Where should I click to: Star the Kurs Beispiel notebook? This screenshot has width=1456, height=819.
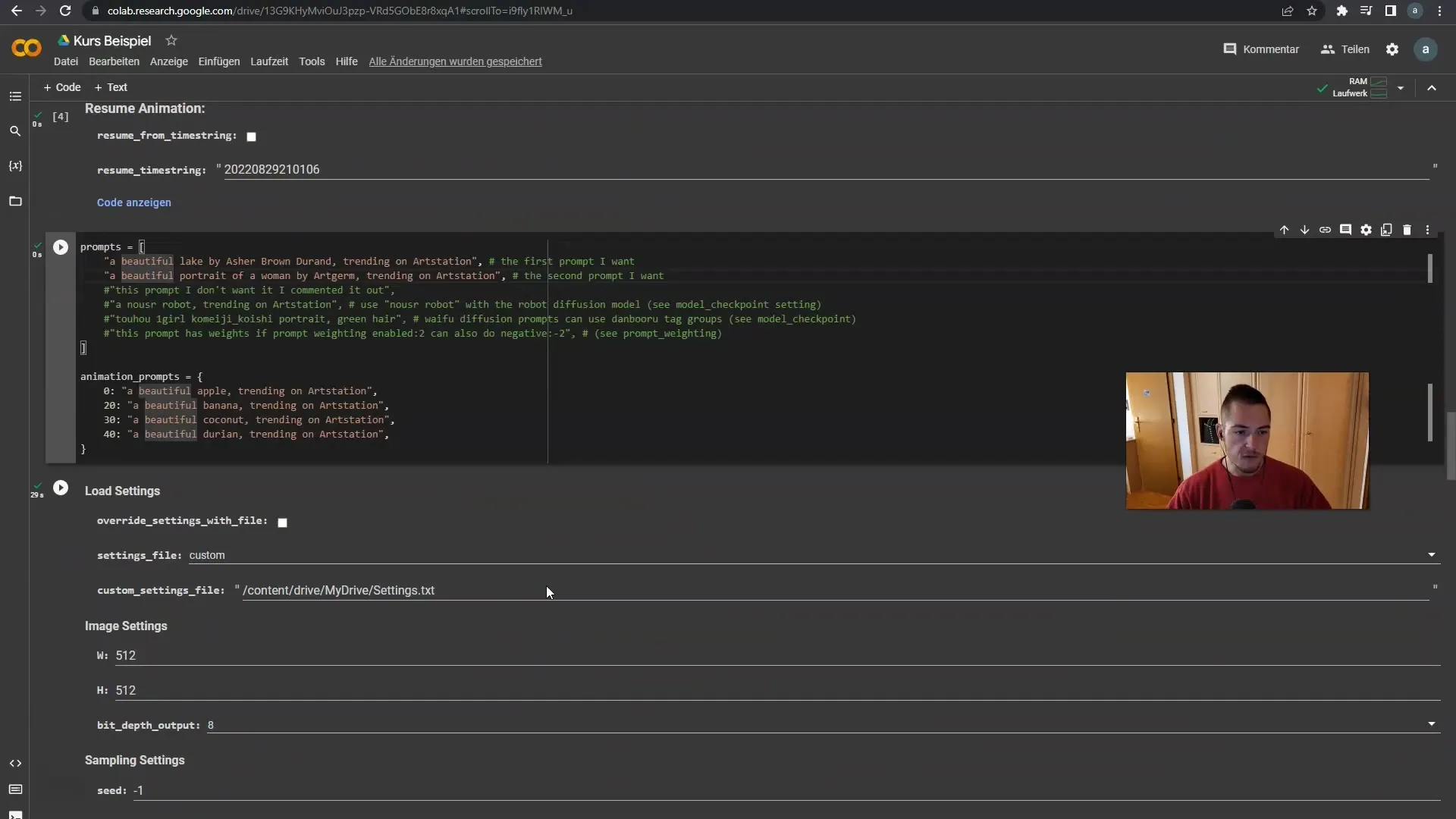171,40
